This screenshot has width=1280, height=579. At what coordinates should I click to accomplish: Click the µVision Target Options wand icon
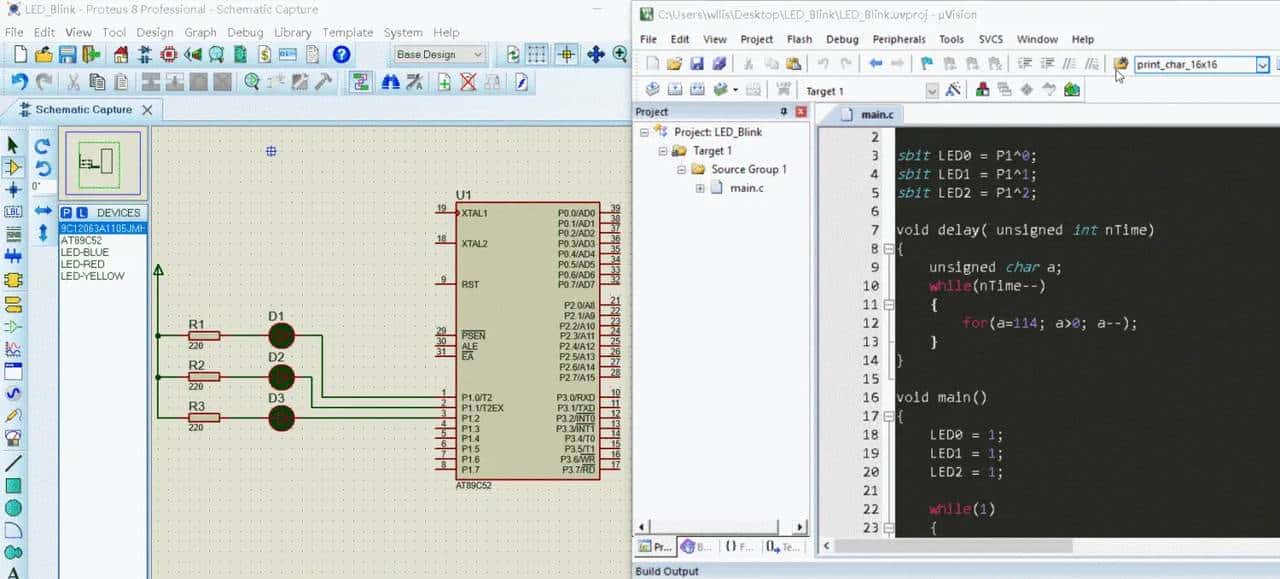coord(953,90)
